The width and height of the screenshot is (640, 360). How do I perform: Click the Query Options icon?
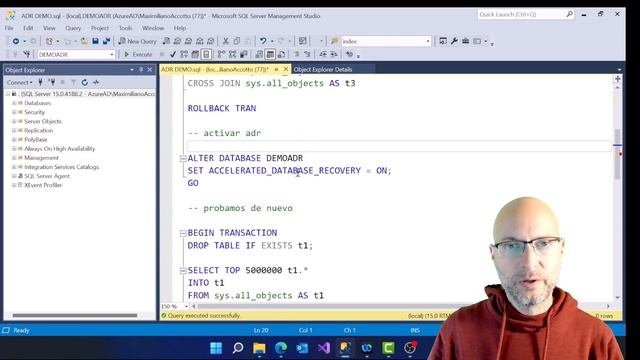[x=195, y=54]
